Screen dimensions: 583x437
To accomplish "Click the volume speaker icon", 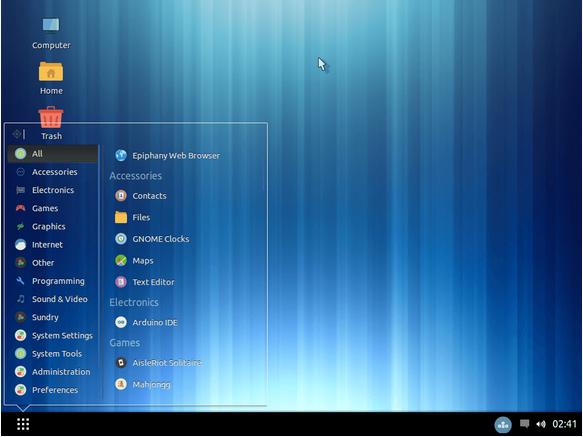I will (541, 424).
